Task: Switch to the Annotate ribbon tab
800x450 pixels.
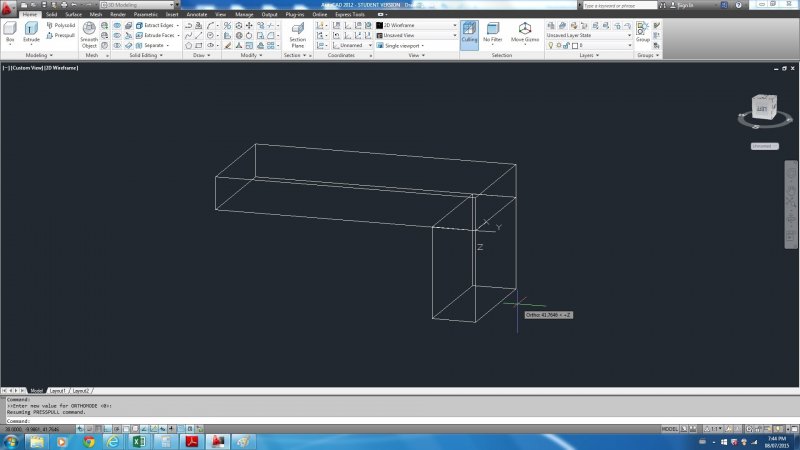Action: coord(196,14)
